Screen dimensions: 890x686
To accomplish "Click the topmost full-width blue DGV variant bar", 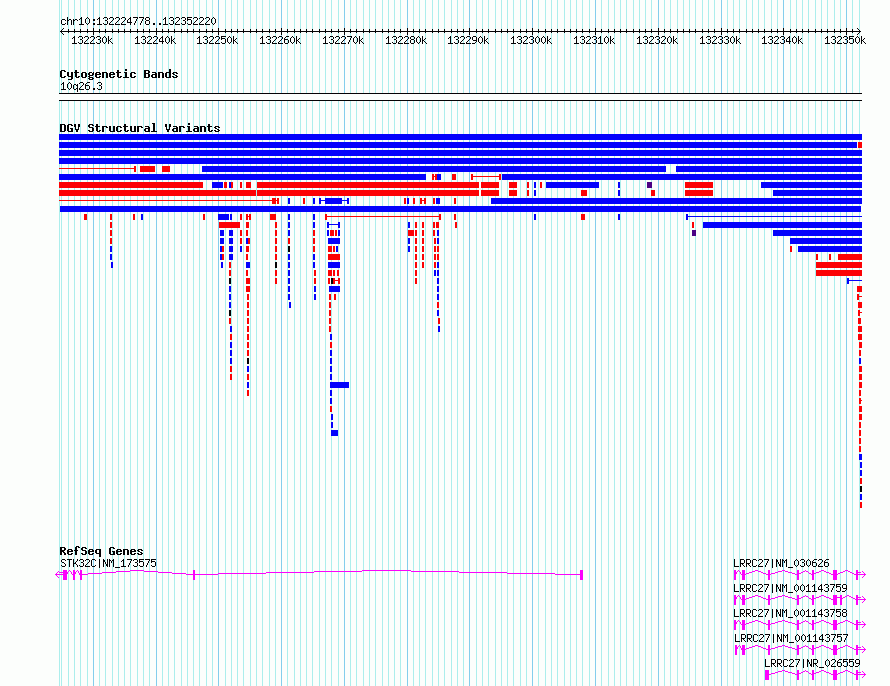I will coord(460,137).
